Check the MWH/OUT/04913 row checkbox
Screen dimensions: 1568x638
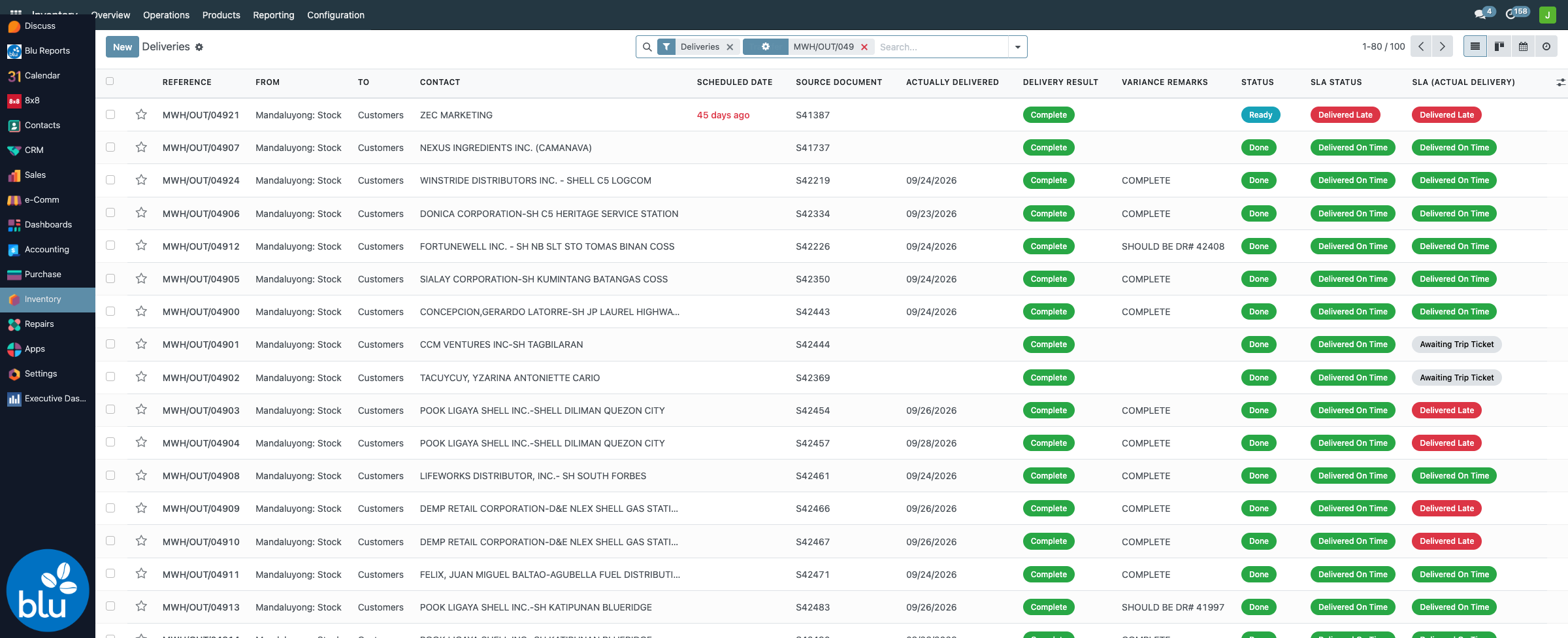point(110,606)
